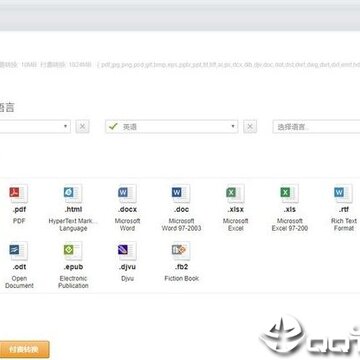Image resolution: width=360 pixels, height=360 pixels.
Task: Pick the .docx Microsoft Word icon
Action: pos(127,194)
